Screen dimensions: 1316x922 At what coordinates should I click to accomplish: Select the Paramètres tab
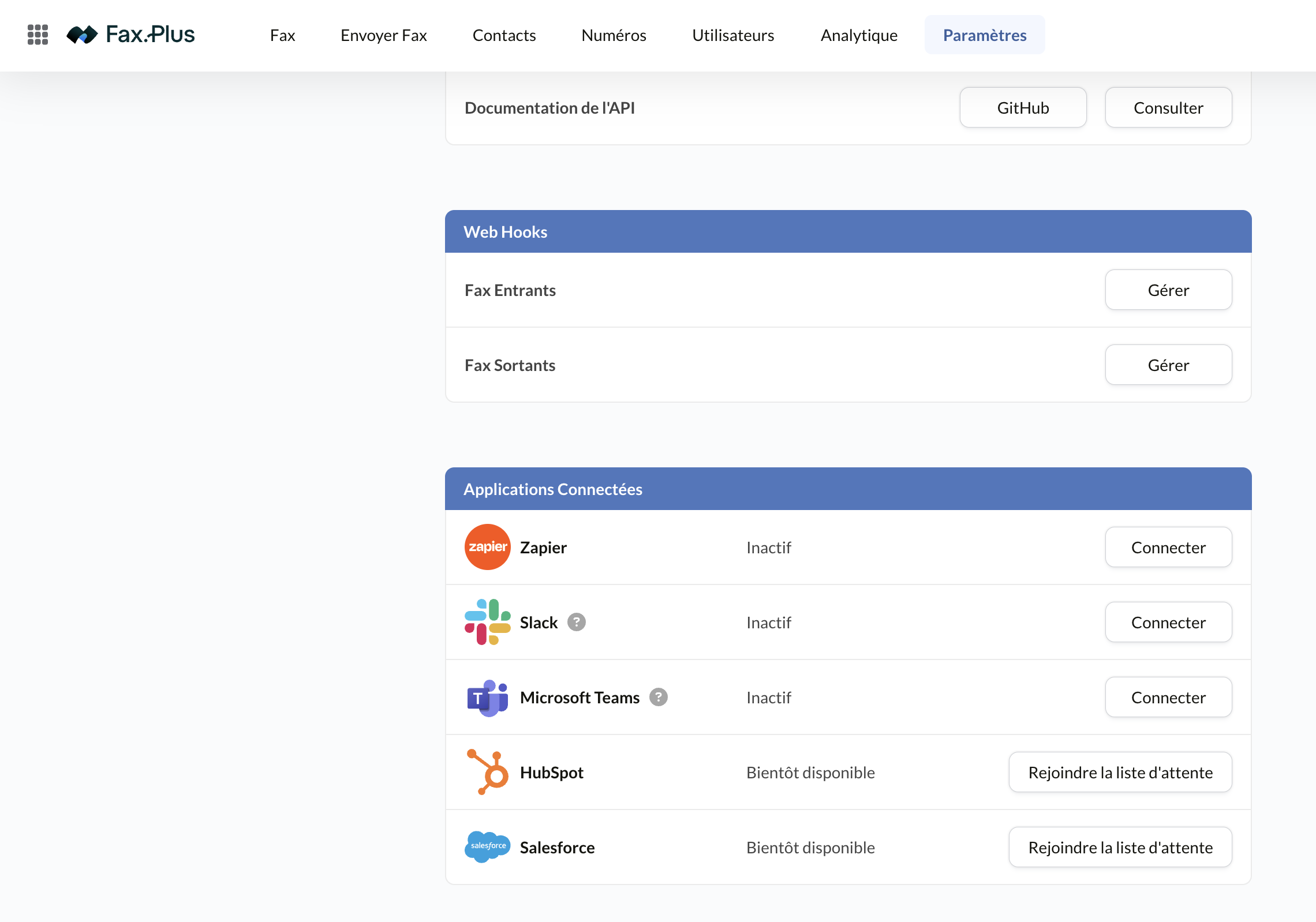pos(985,35)
